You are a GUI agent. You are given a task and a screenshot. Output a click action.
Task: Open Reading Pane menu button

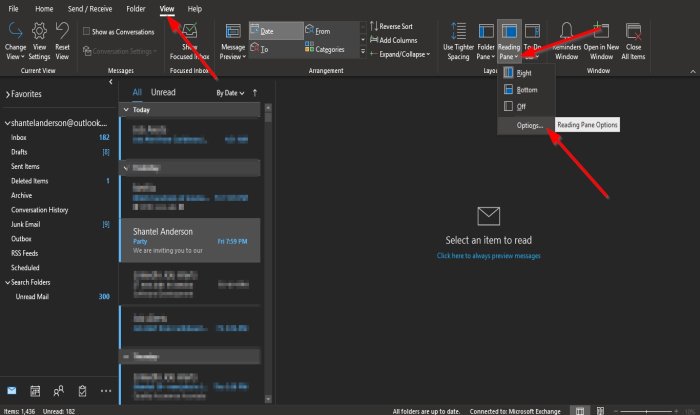[x=509, y=41]
